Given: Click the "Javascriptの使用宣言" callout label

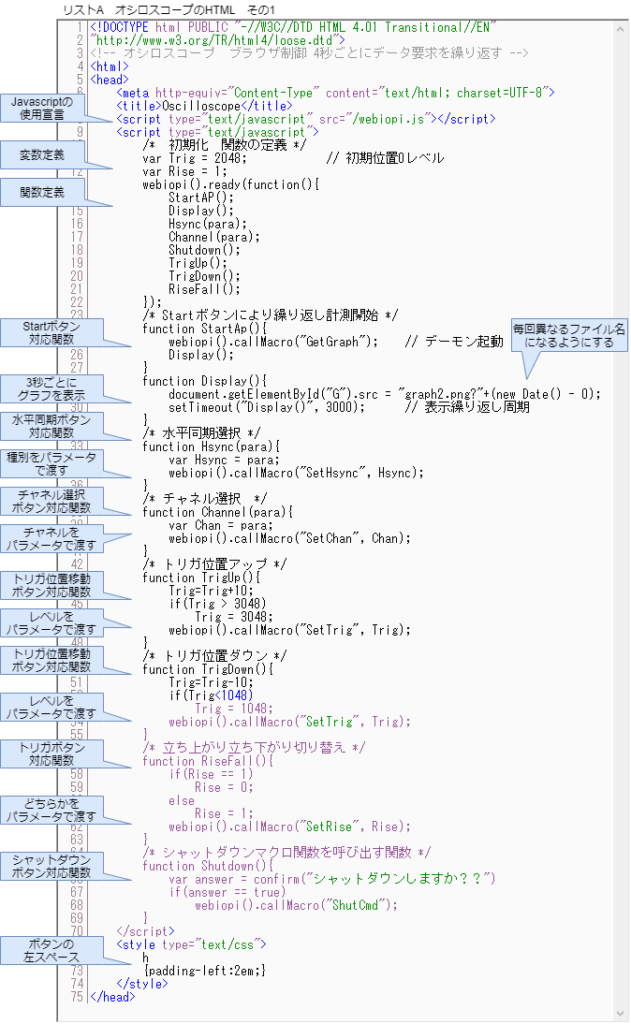Looking at the screenshot, I should [x=42, y=109].
